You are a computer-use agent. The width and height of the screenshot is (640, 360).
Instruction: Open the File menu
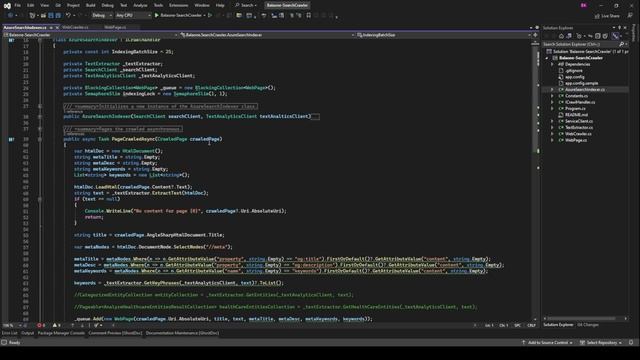tap(18, 5)
